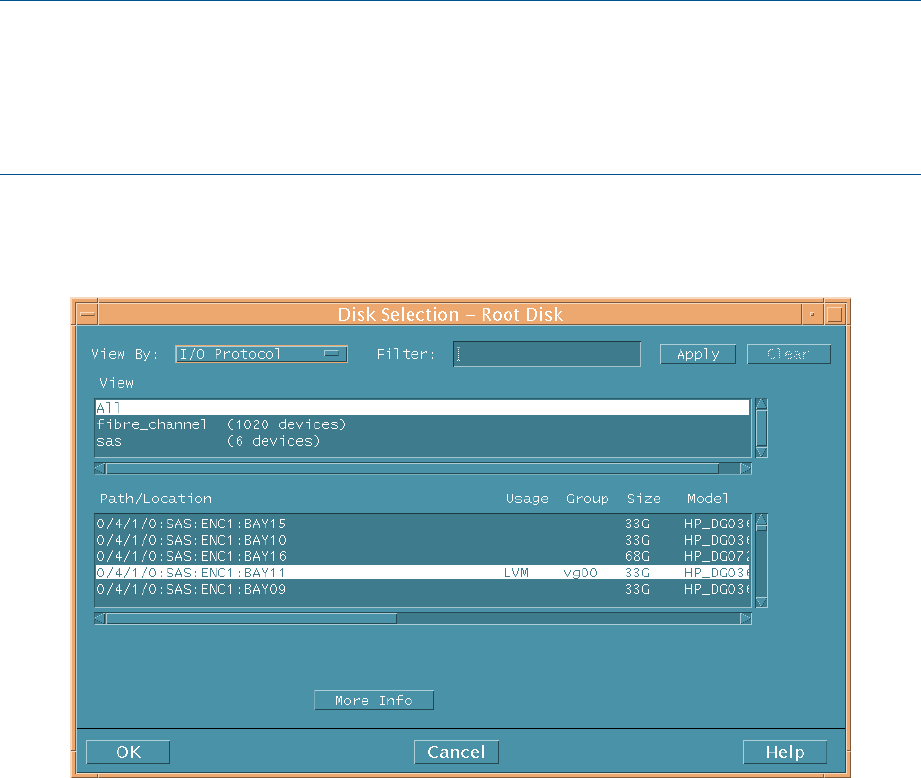
Task: Open More Info for the selected disk
Action: click(x=374, y=700)
